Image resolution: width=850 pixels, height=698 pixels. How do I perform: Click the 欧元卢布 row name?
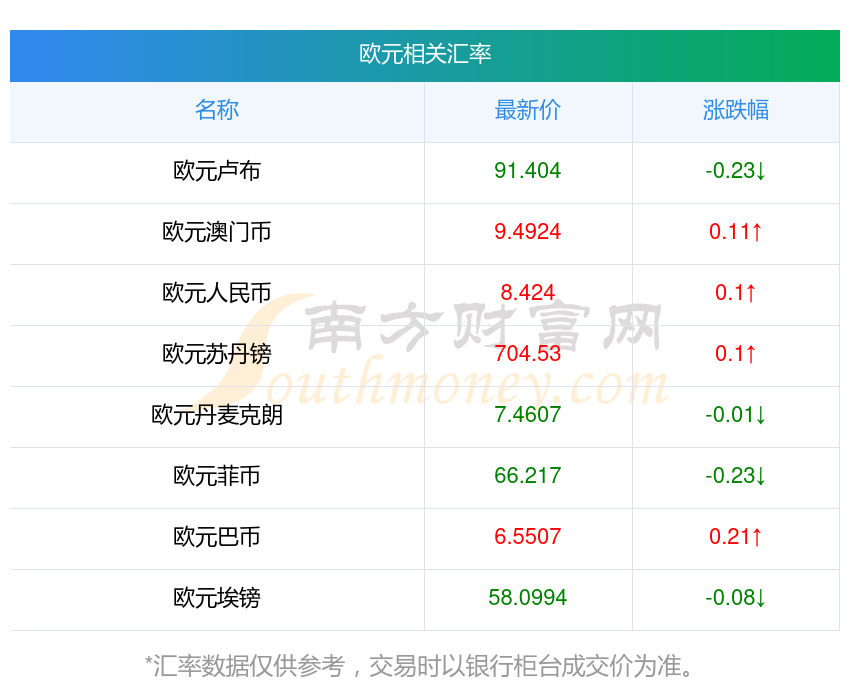(217, 171)
